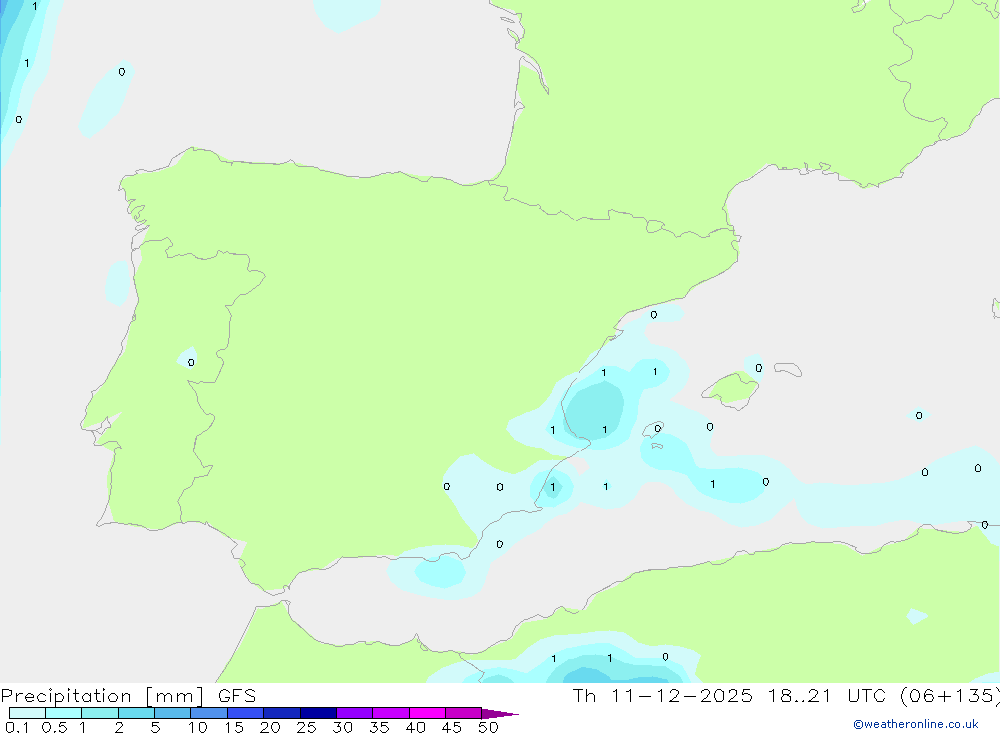Image resolution: width=1000 pixels, height=733 pixels.
Task: Click the '0' contour label inside Portugal
Action: pos(191,362)
